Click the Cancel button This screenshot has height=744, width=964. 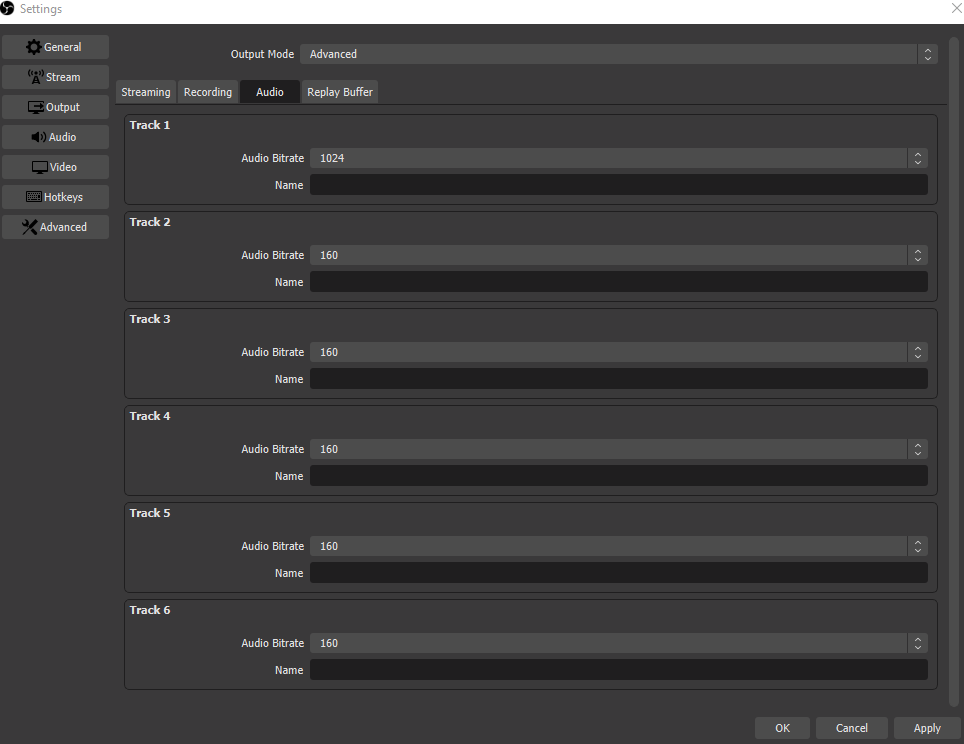click(851, 728)
